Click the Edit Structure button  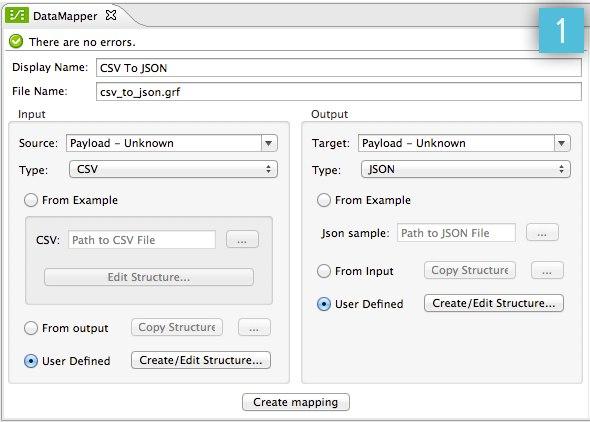tap(149, 277)
